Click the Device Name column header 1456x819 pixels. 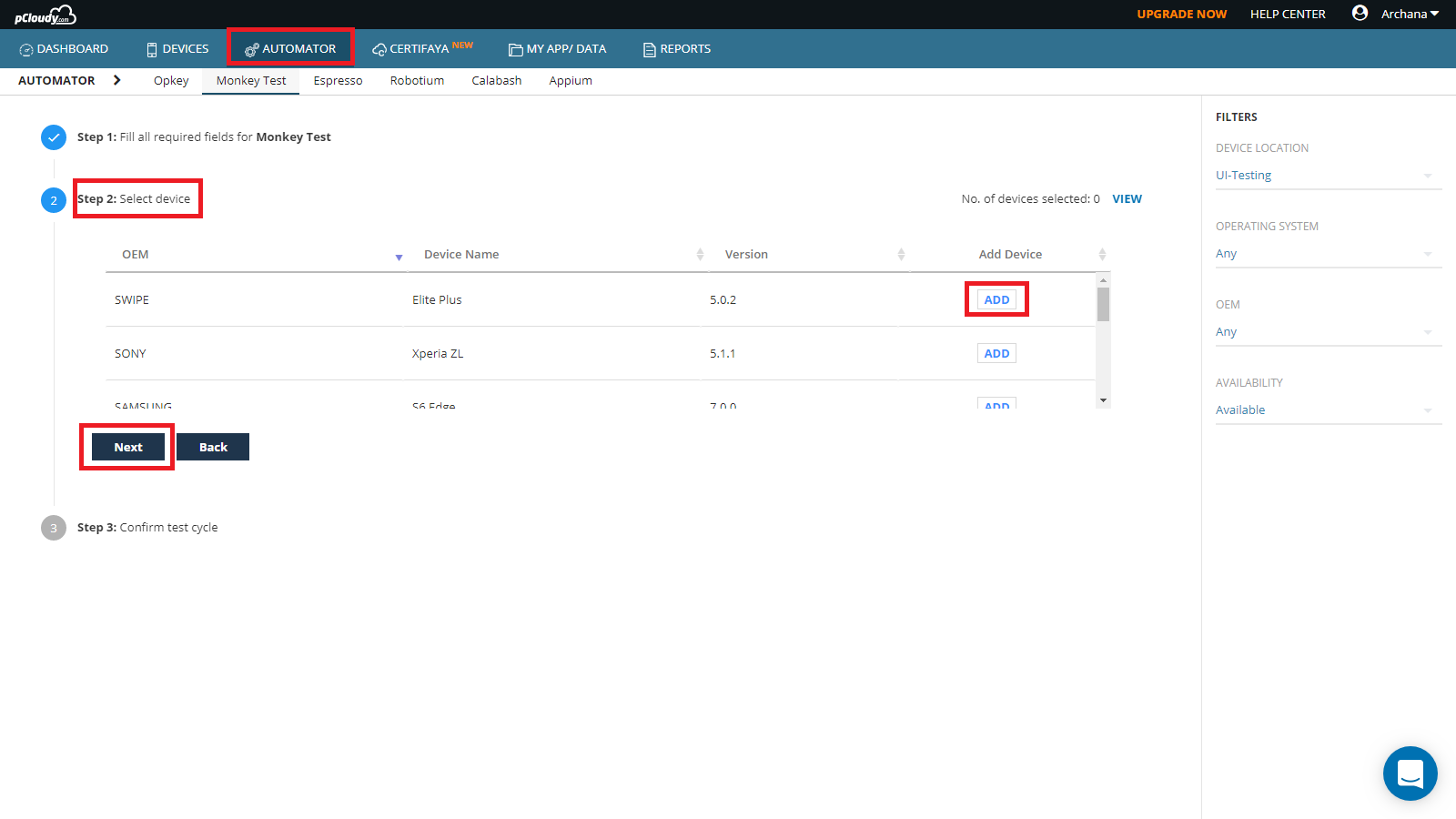(461, 255)
